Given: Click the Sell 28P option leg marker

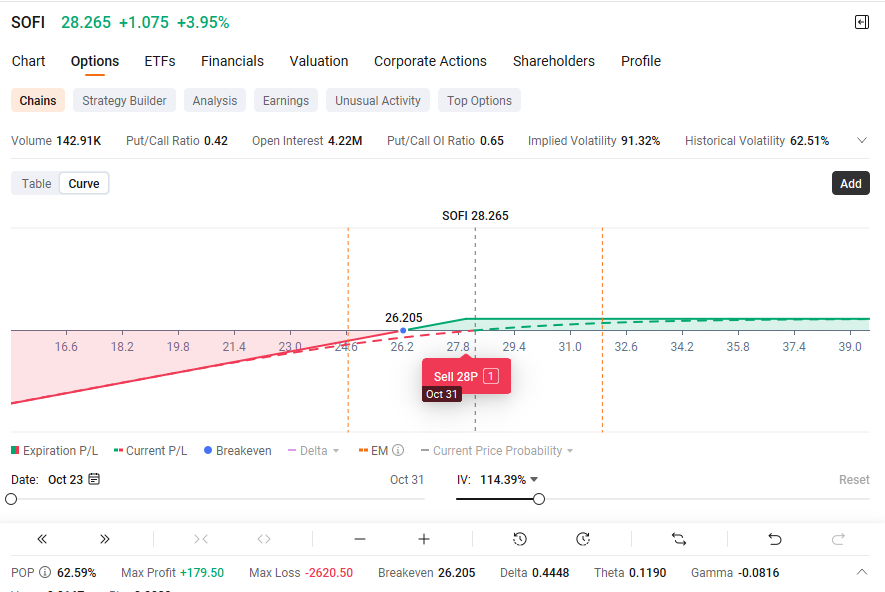Looking at the screenshot, I should [466, 376].
